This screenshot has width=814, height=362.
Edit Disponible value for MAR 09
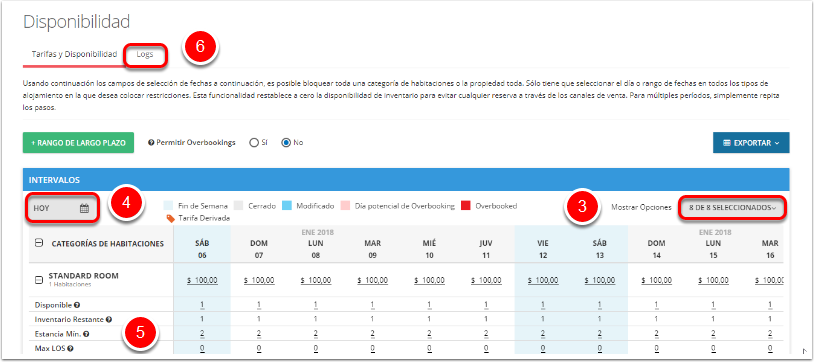tap(372, 305)
